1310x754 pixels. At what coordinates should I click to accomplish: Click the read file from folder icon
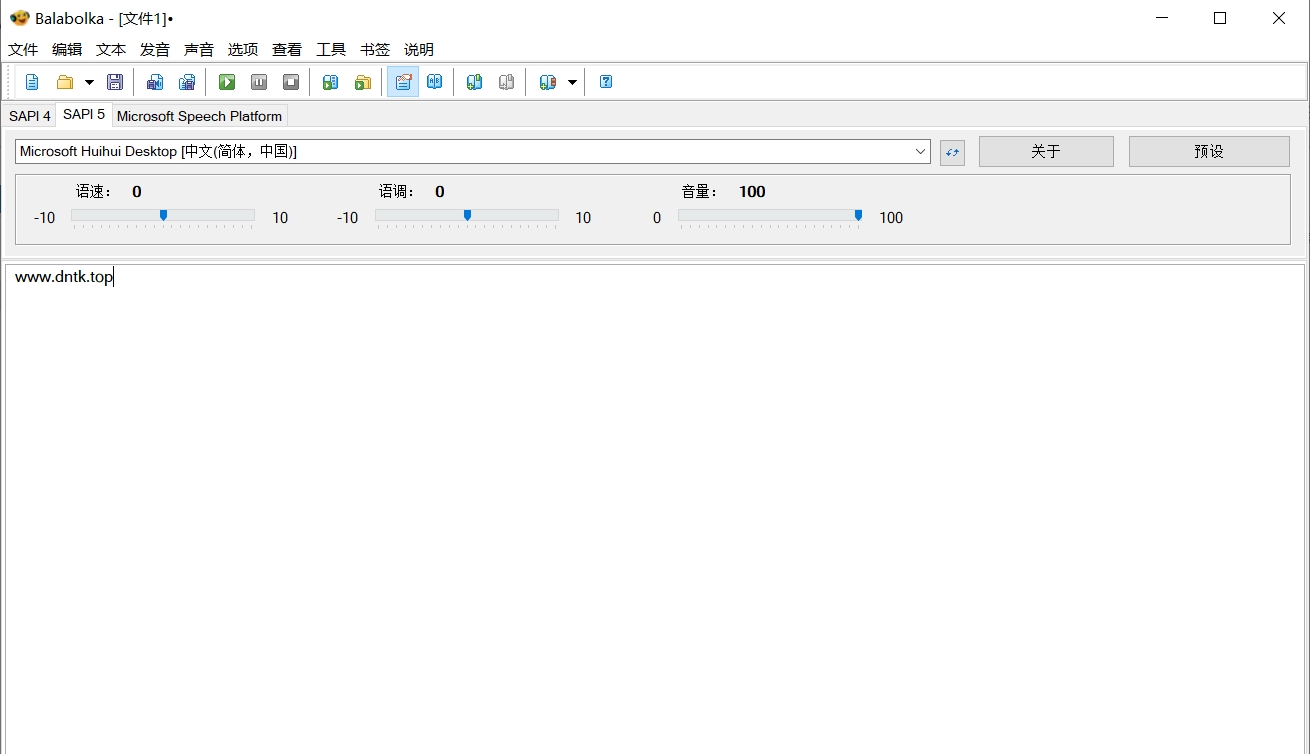tap(363, 82)
